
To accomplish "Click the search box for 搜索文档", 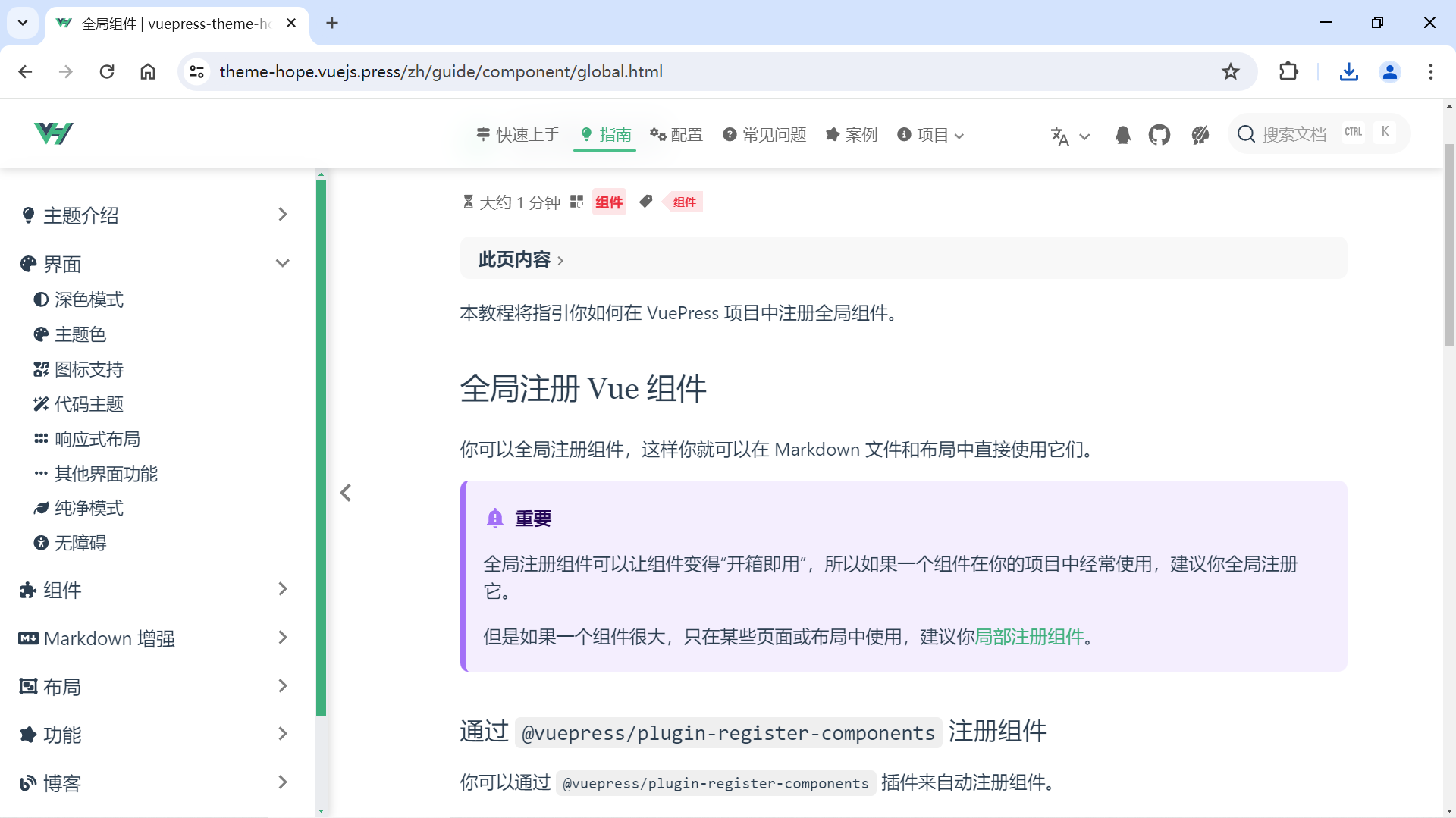I will 1318,134.
